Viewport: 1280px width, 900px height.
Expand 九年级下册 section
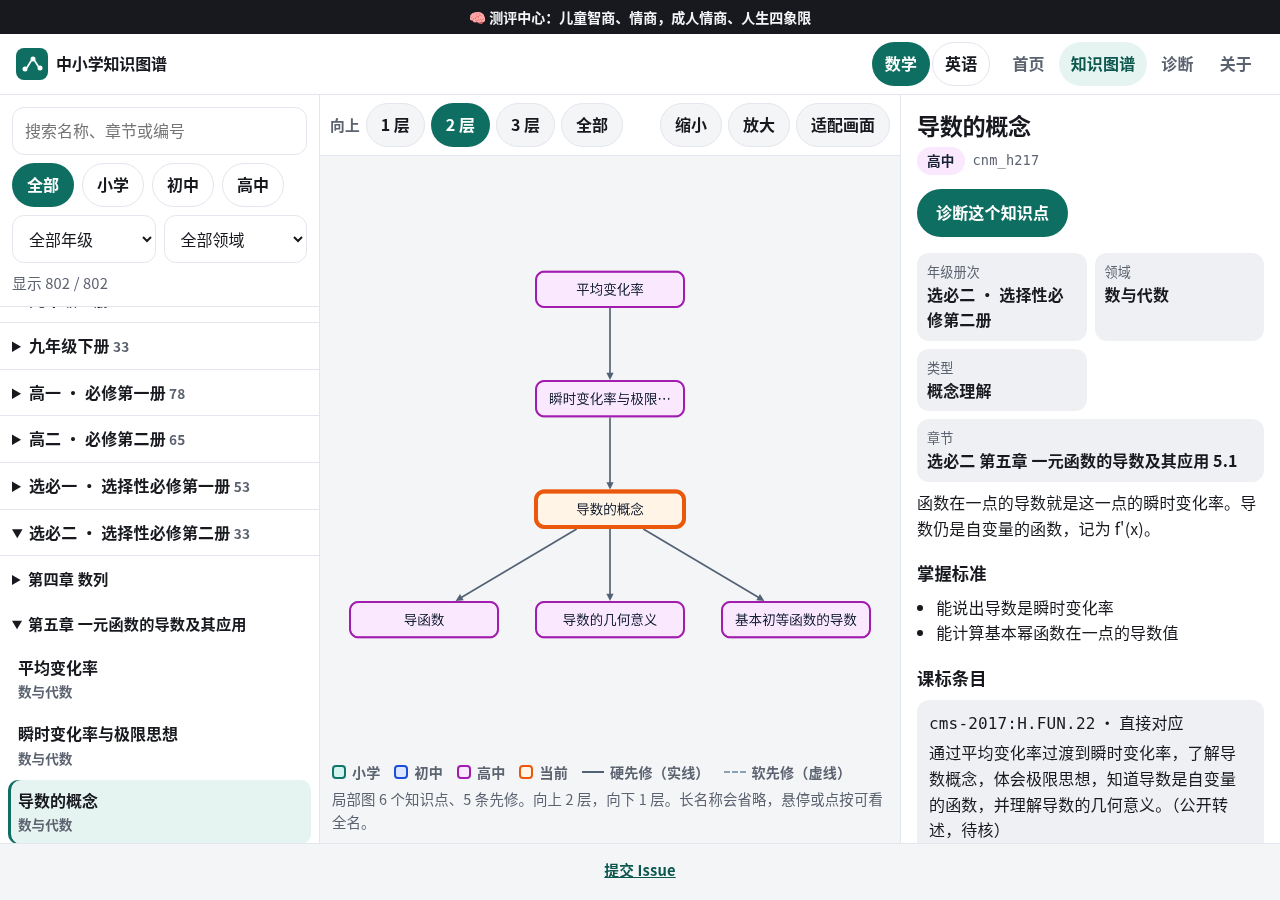tap(159, 346)
